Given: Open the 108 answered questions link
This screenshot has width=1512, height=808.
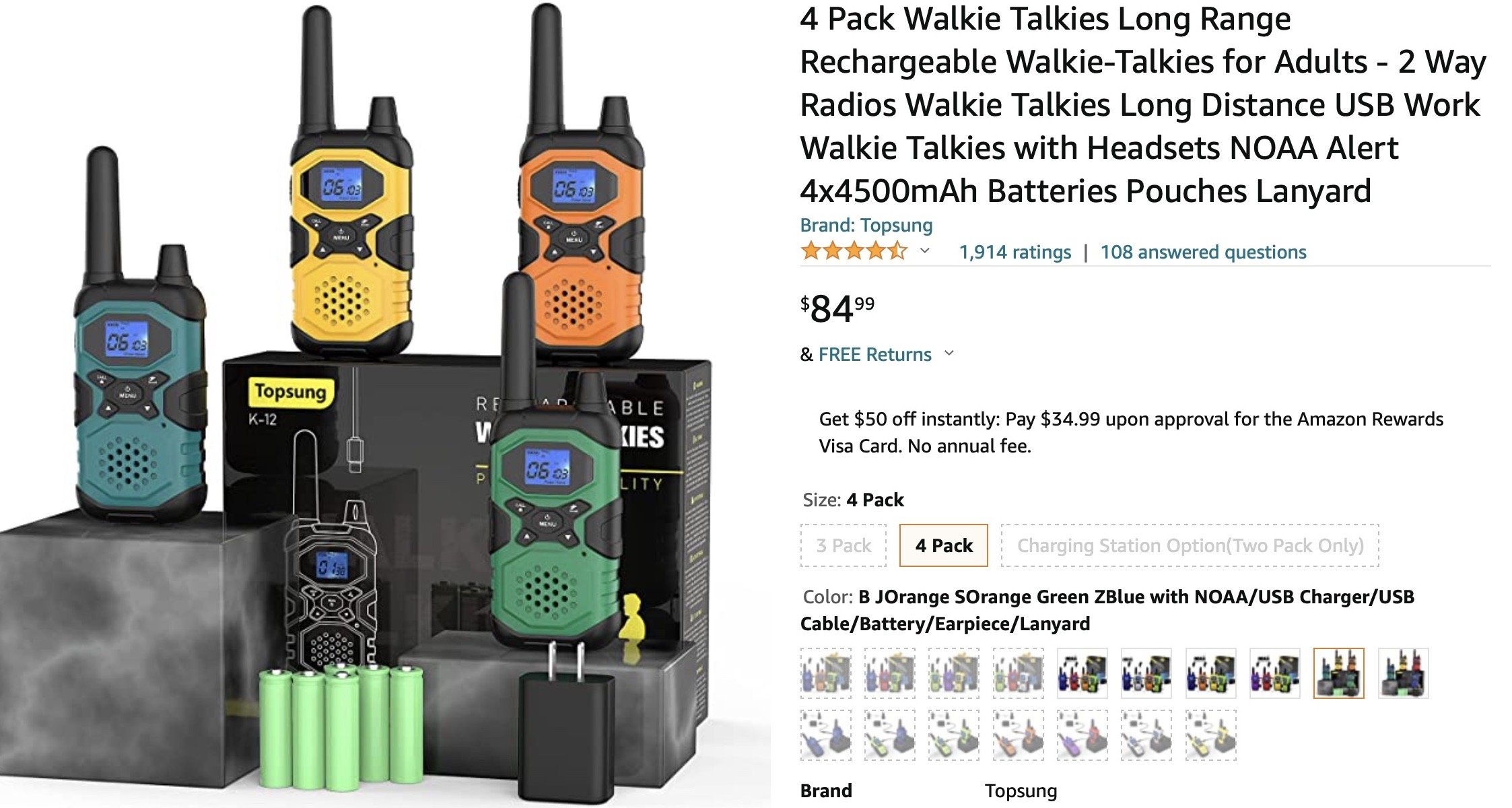Looking at the screenshot, I should tap(1203, 252).
